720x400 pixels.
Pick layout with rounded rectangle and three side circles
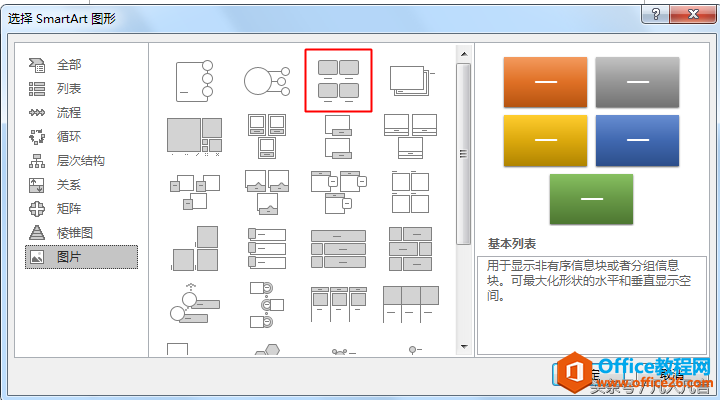pos(195,81)
